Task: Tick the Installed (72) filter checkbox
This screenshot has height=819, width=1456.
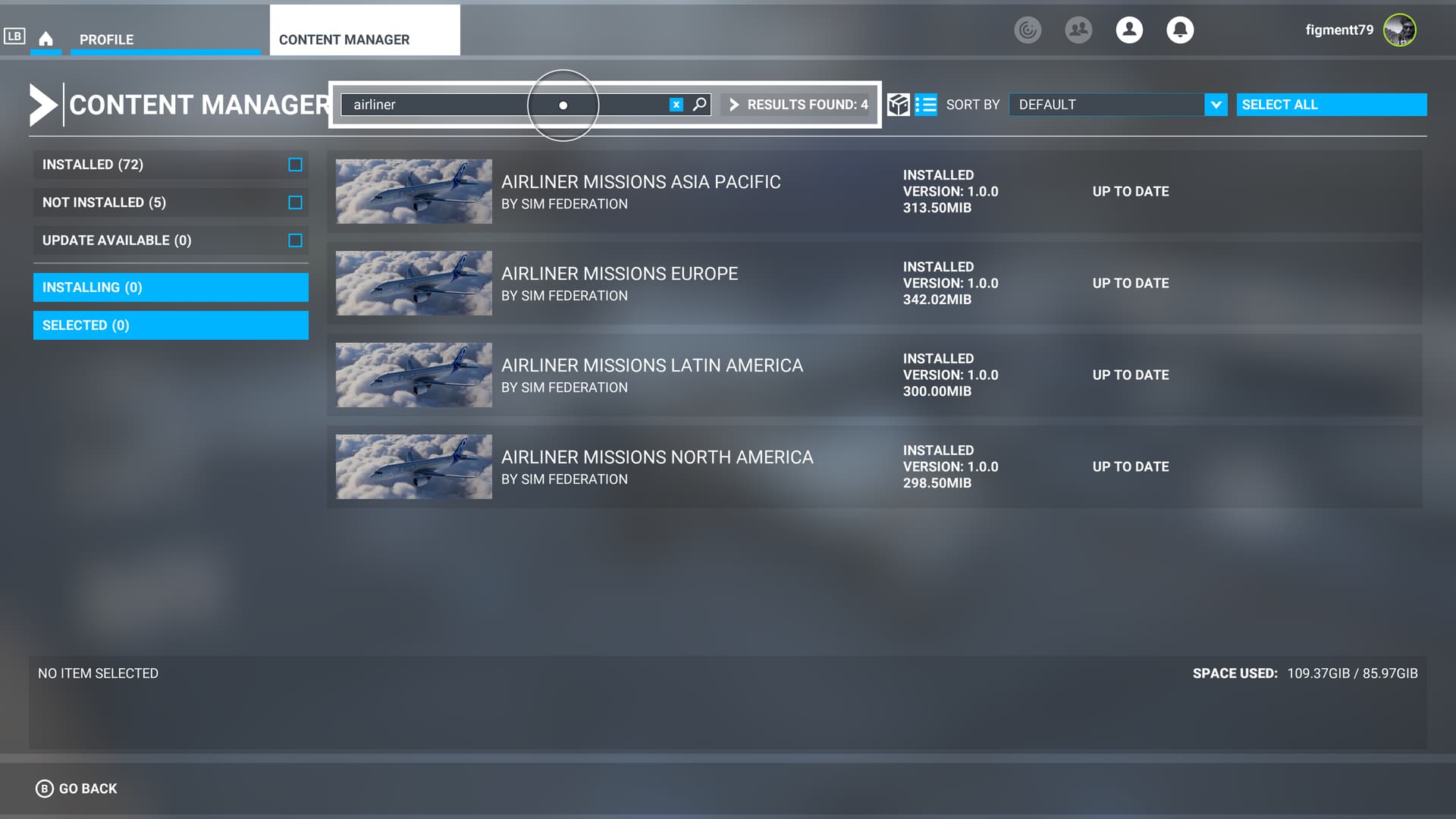Action: point(295,165)
